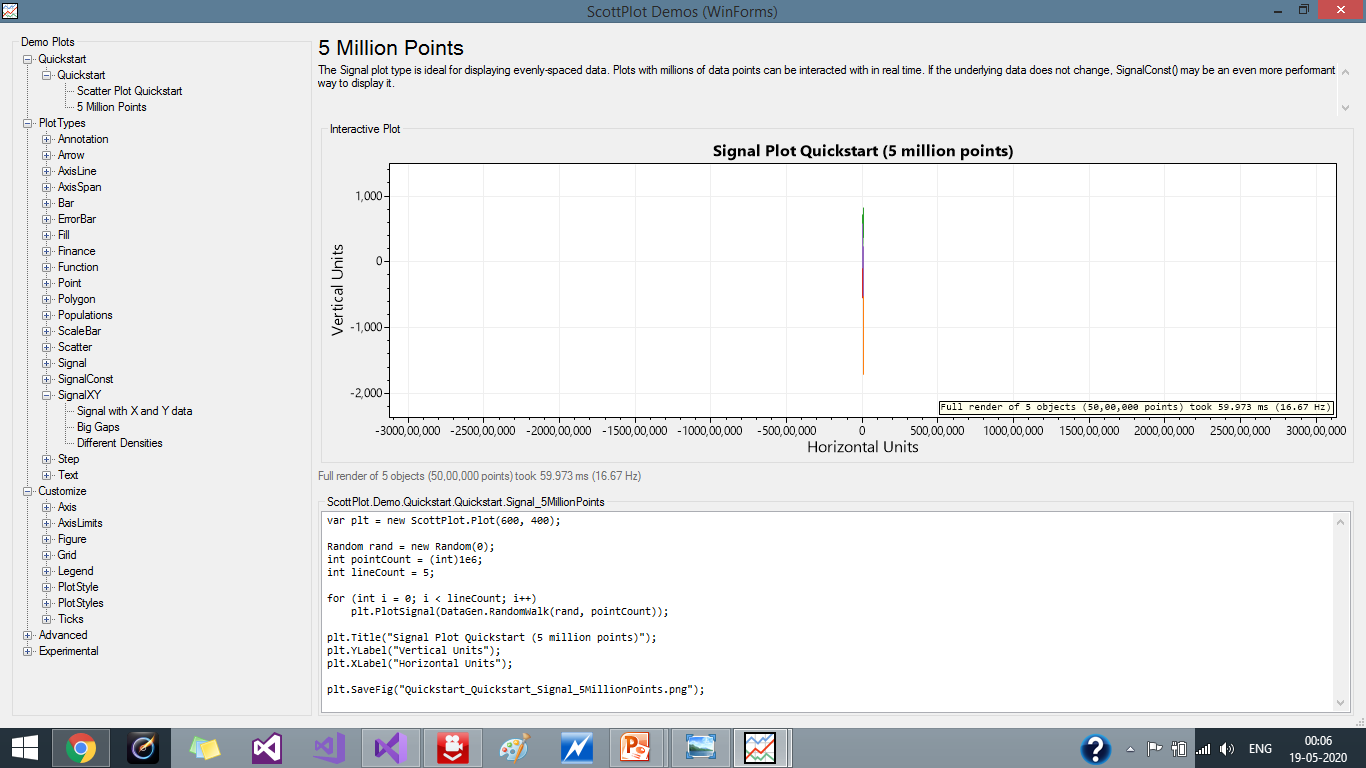
Task: Select the Legend customization demo
Action: (x=78, y=570)
